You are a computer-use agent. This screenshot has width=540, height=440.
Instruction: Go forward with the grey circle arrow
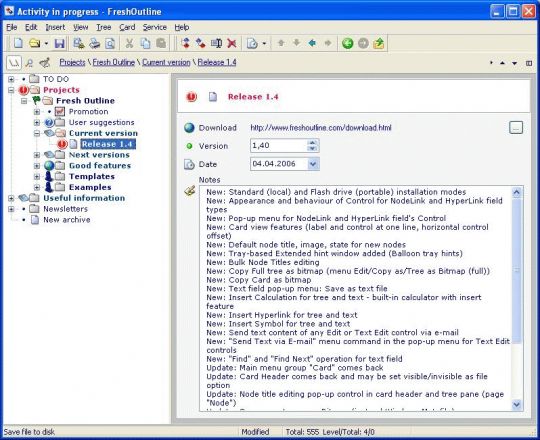(x=363, y=43)
